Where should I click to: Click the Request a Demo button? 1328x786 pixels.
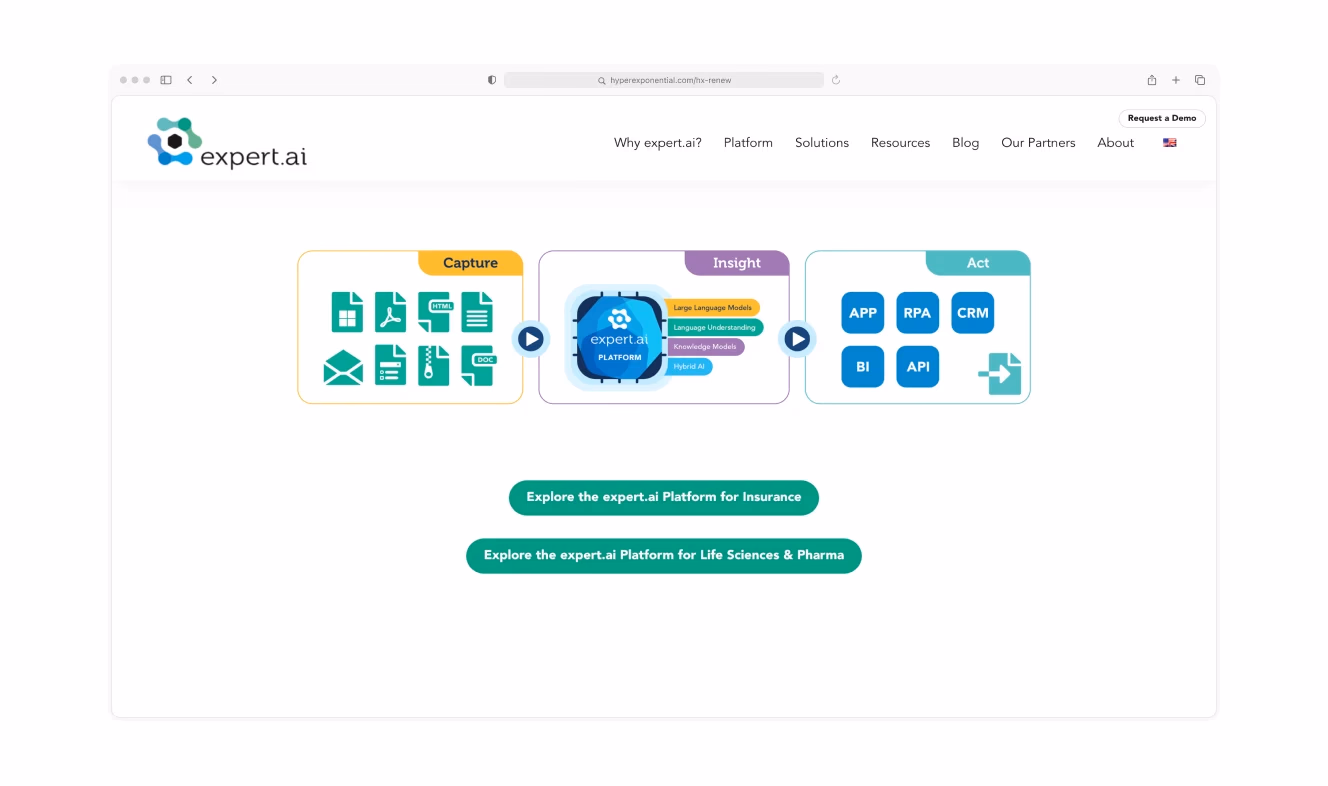[x=1162, y=118]
